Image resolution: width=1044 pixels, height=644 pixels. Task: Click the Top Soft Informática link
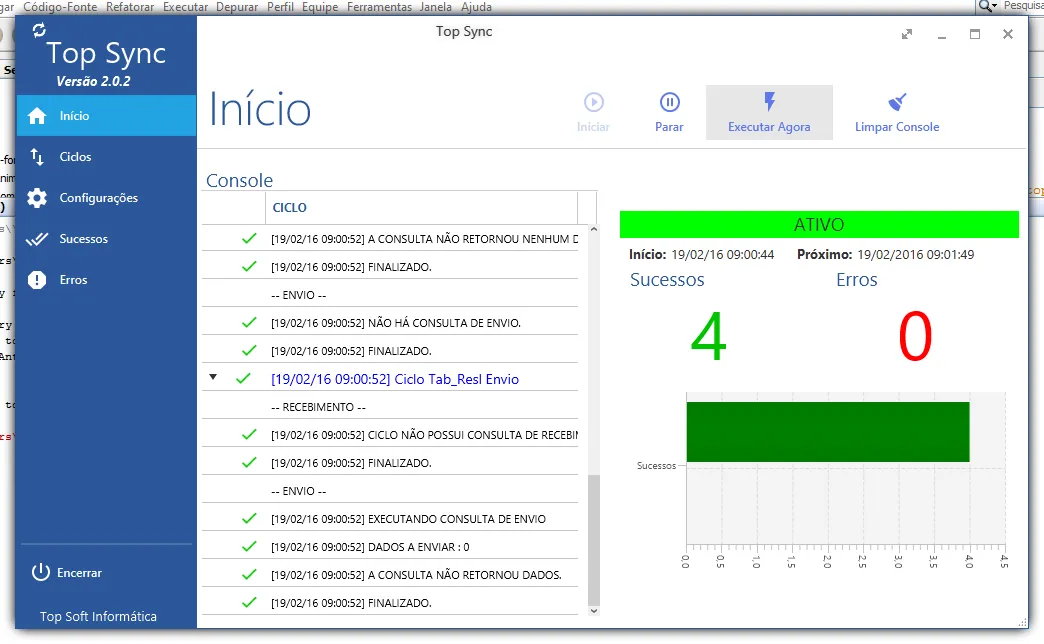tap(98, 616)
